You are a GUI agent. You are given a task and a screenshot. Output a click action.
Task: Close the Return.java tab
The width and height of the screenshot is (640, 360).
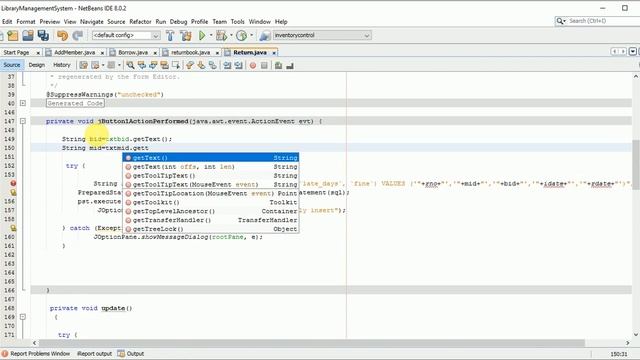pyautogui.click(x=274, y=53)
